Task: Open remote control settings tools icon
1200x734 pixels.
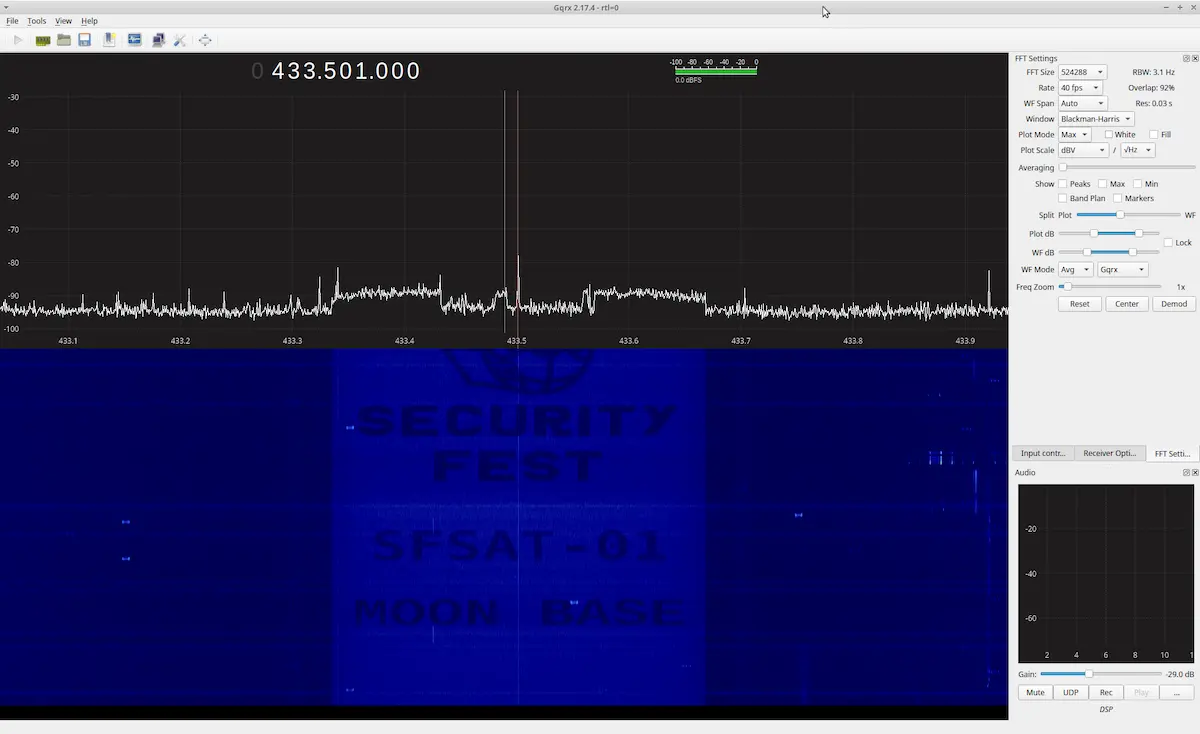Action: 180,40
